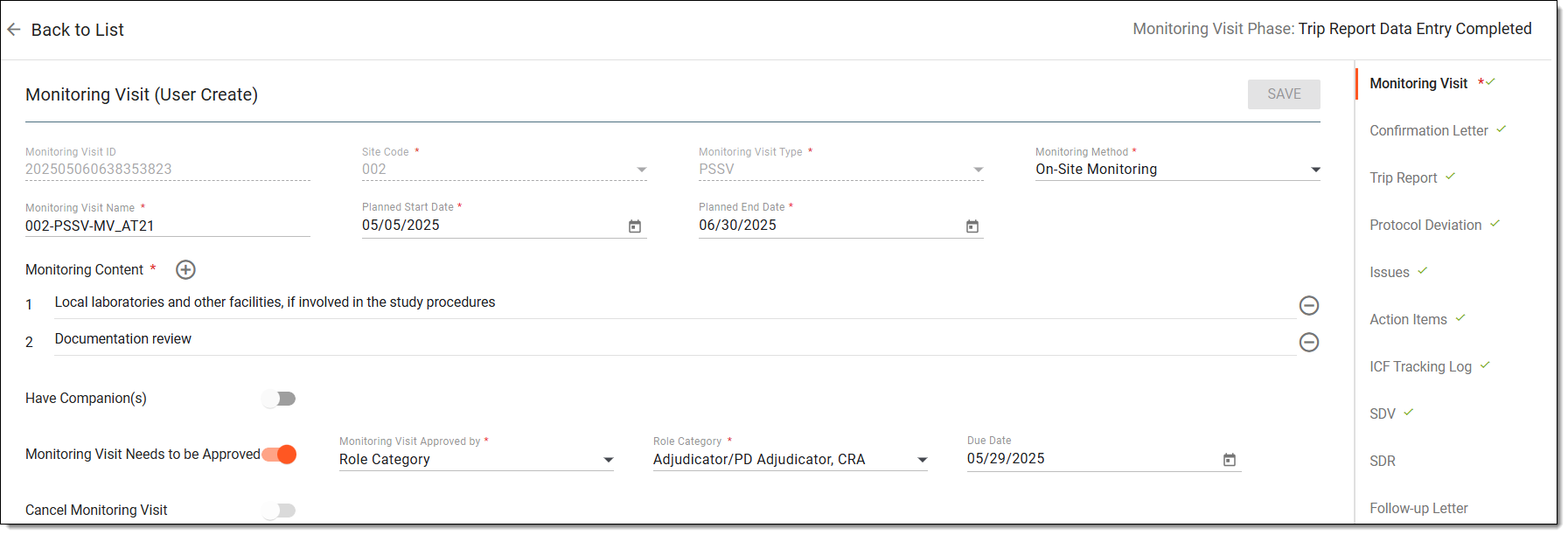Viewport: 1568px width, 535px height.
Task: Open the Planned Start Date calendar picker
Action: coord(635,226)
